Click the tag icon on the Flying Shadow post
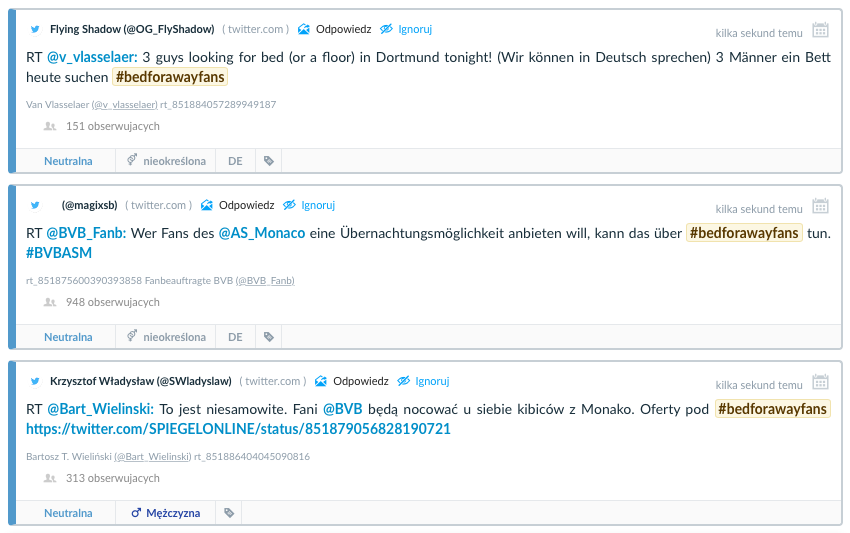This screenshot has height=533, width=850. (268, 161)
